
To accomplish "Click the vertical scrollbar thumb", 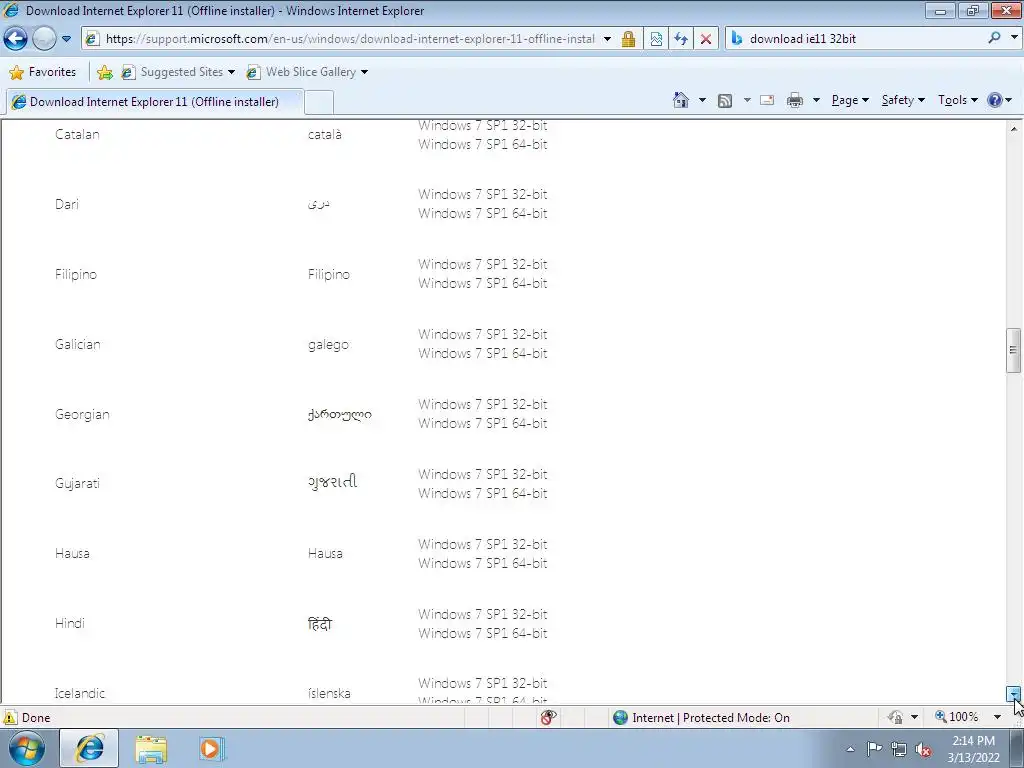I will coord(1014,350).
